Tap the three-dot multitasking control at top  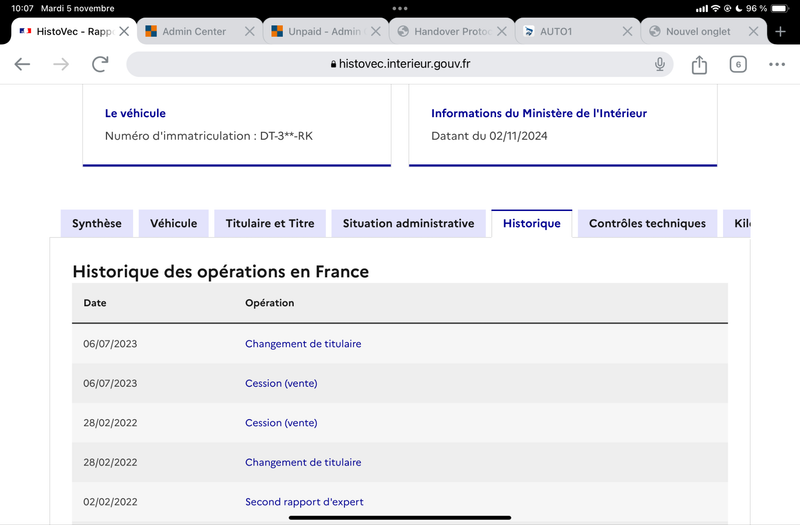point(400,9)
